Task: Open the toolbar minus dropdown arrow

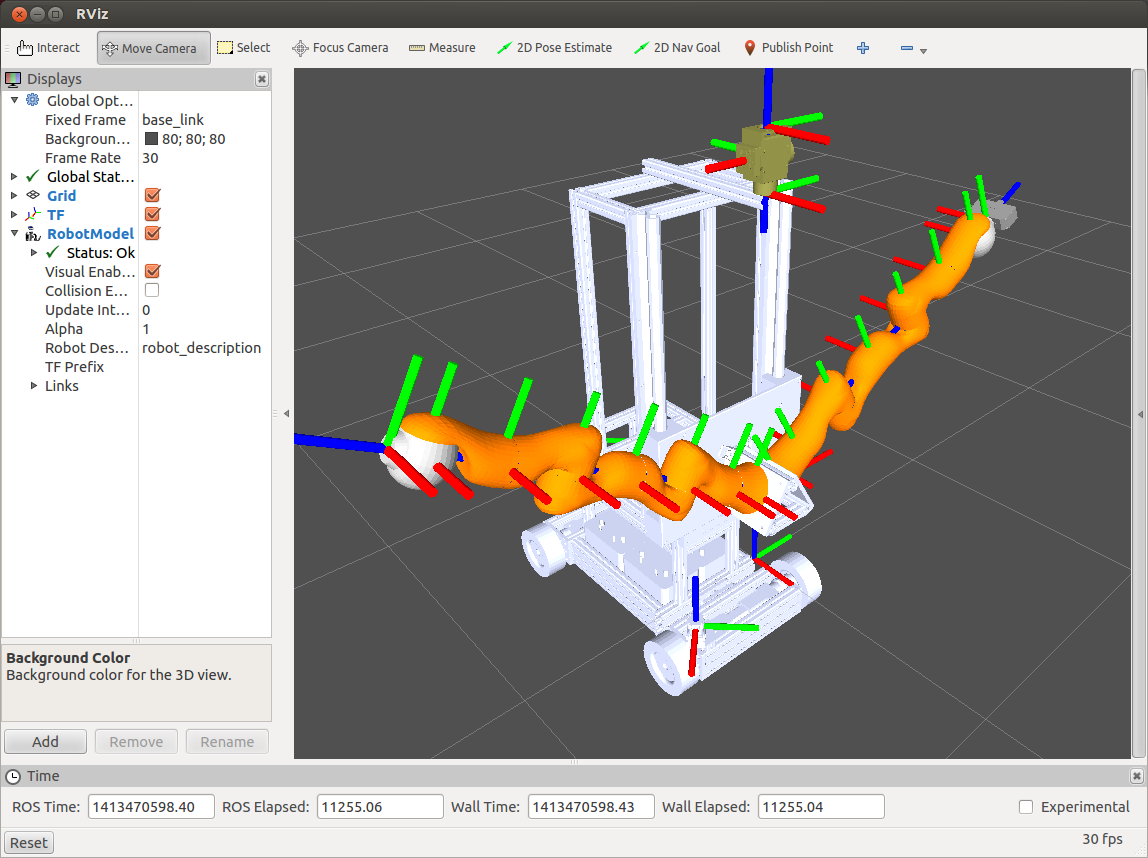Action: tap(923, 51)
